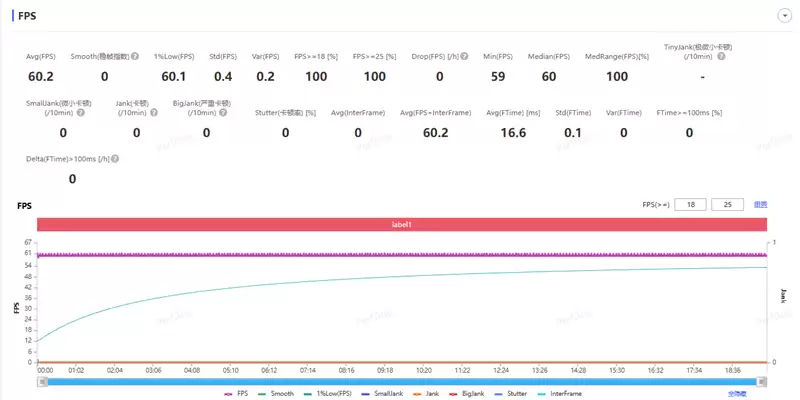Click help icon beside TinyJank (/10min)
The width and height of the screenshot is (800, 400).
pos(720,56)
